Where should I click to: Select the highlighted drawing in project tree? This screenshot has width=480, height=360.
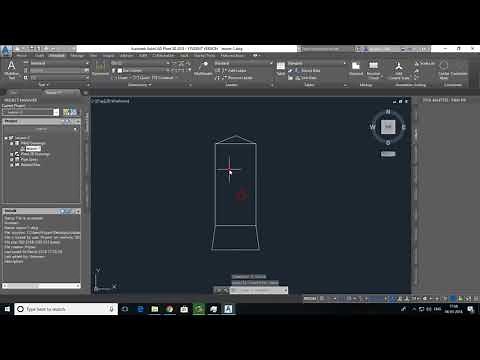coord(33,149)
